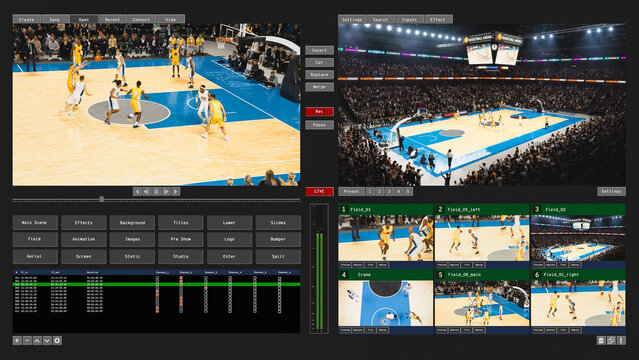This screenshot has width=639, height=360.
Task: Step one frame backward in preview player
Action: click(146, 191)
